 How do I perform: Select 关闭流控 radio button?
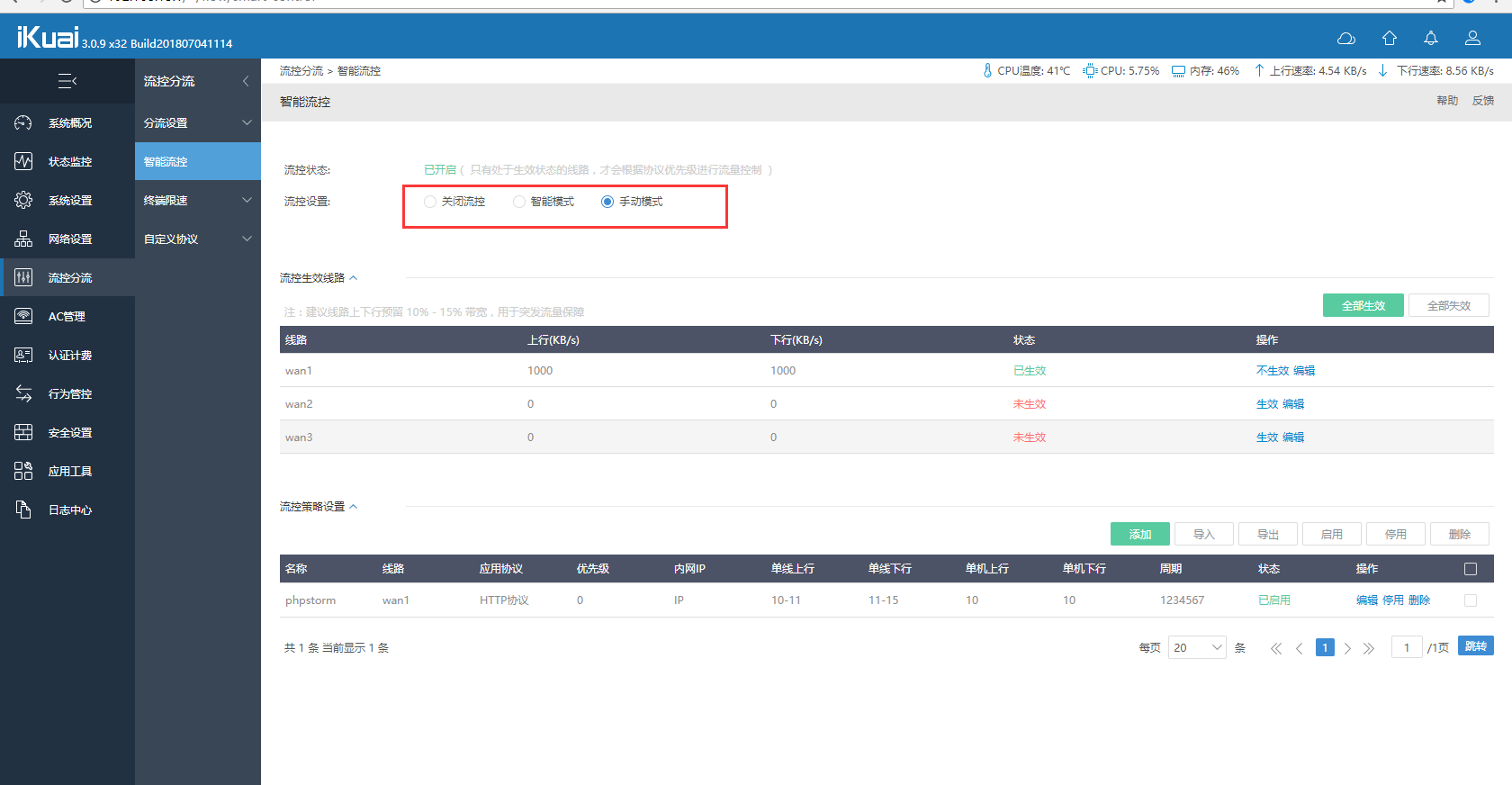pos(430,202)
